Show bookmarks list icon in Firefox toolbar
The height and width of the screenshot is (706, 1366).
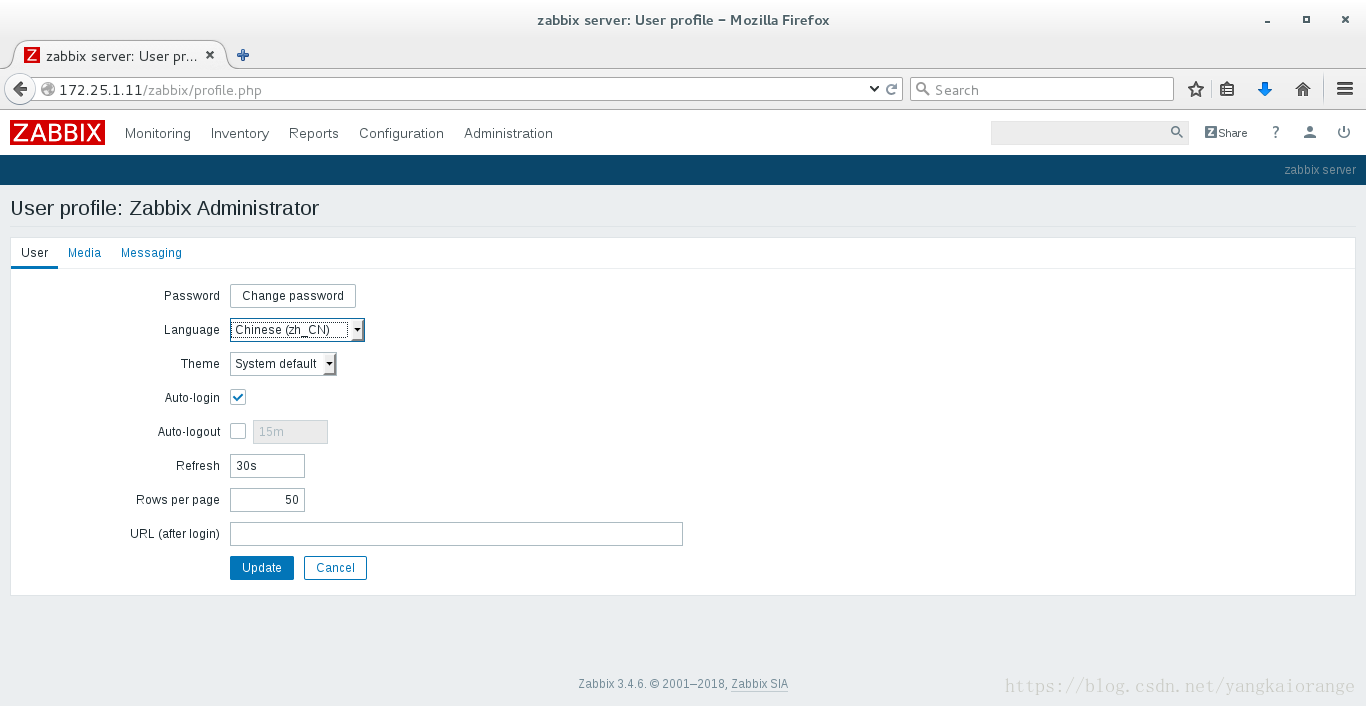[1227, 89]
